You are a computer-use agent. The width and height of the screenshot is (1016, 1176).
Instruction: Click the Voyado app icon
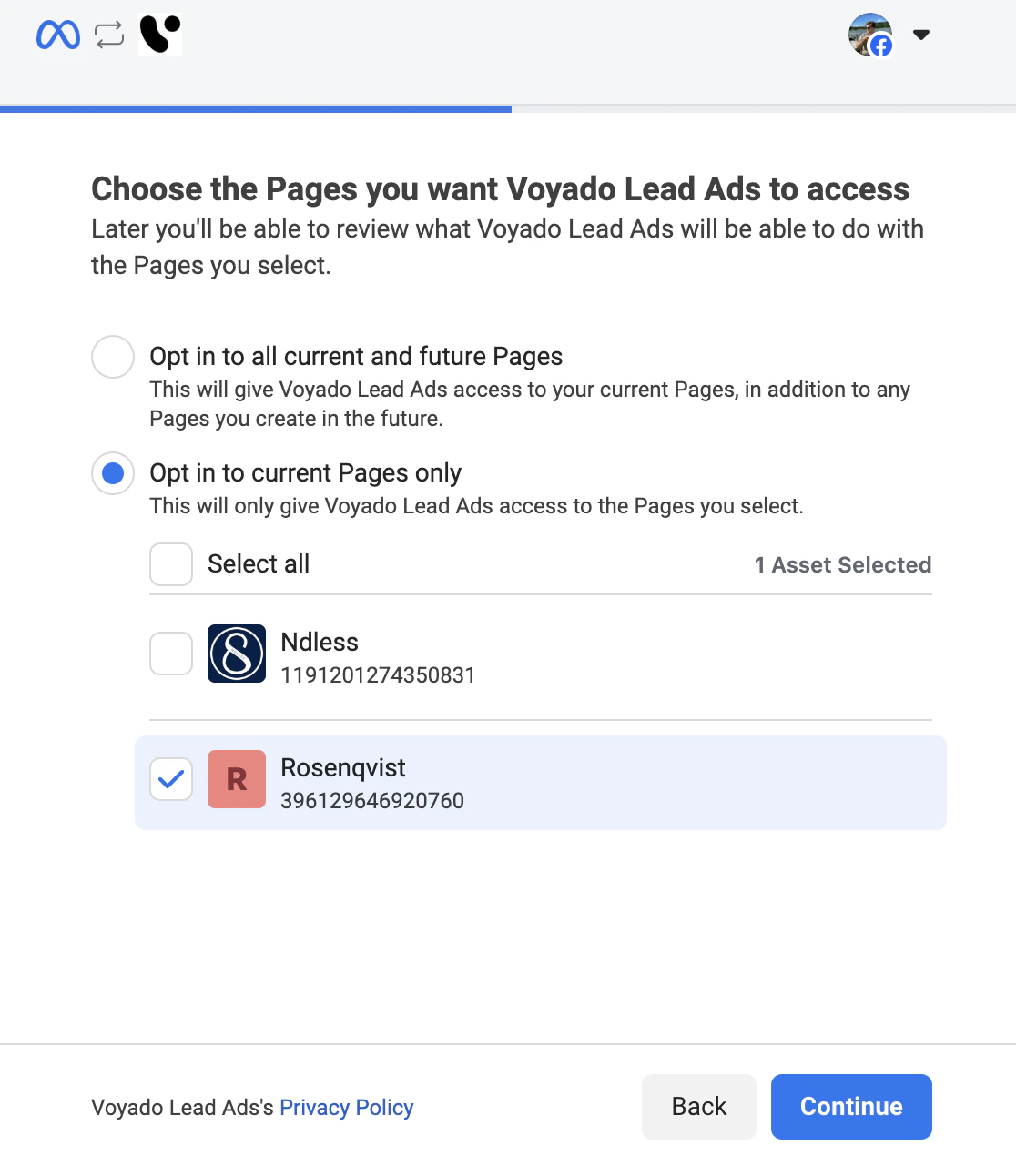[x=159, y=35]
